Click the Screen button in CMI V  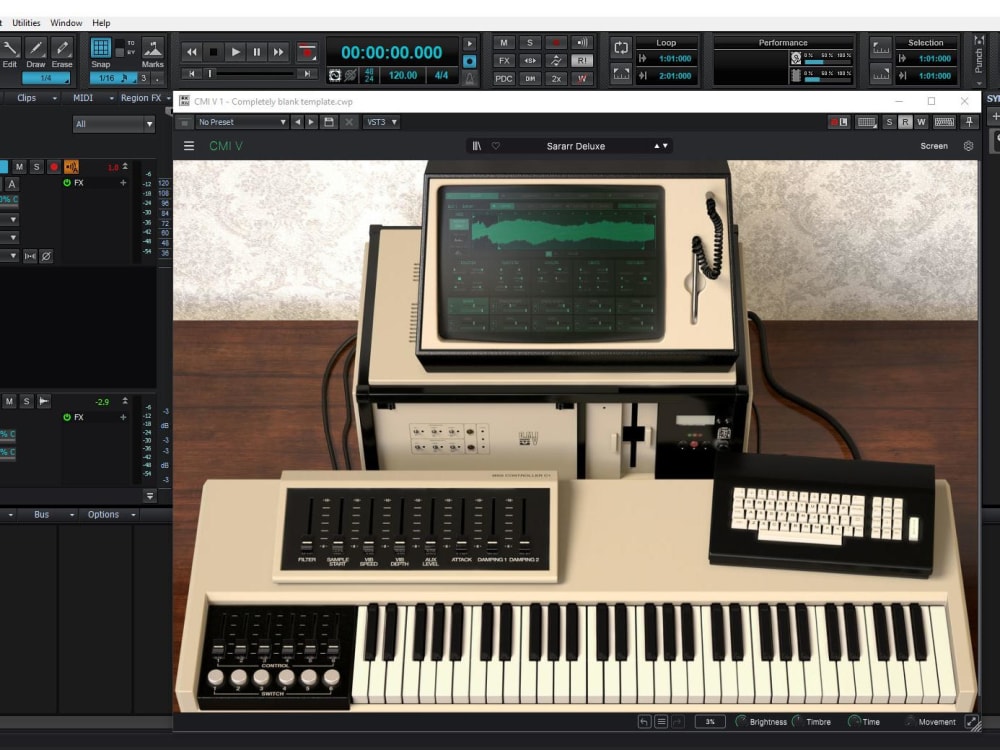coord(934,146)
